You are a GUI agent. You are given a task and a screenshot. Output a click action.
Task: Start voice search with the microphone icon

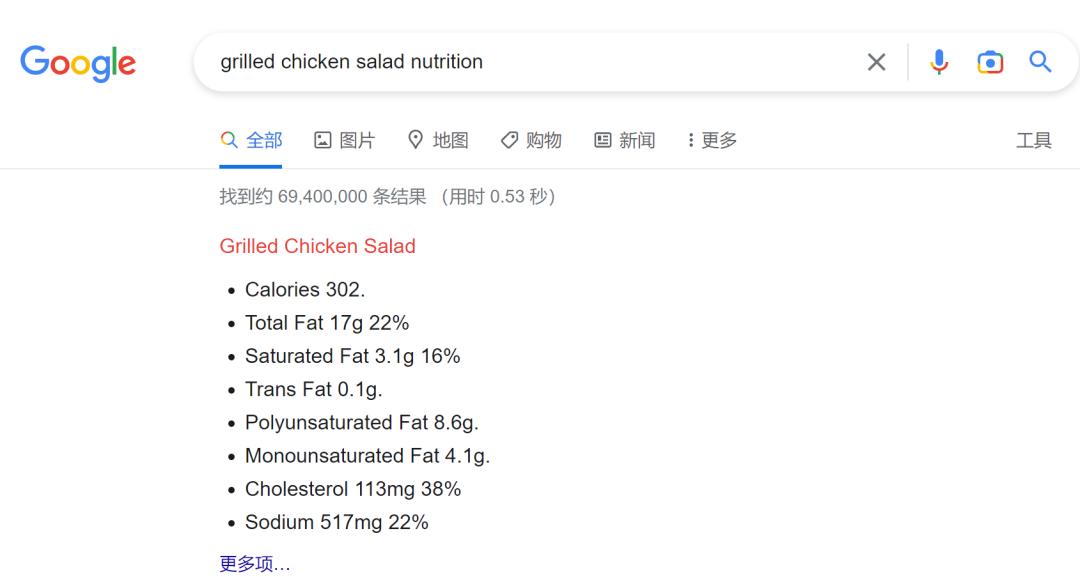point(939,61)
